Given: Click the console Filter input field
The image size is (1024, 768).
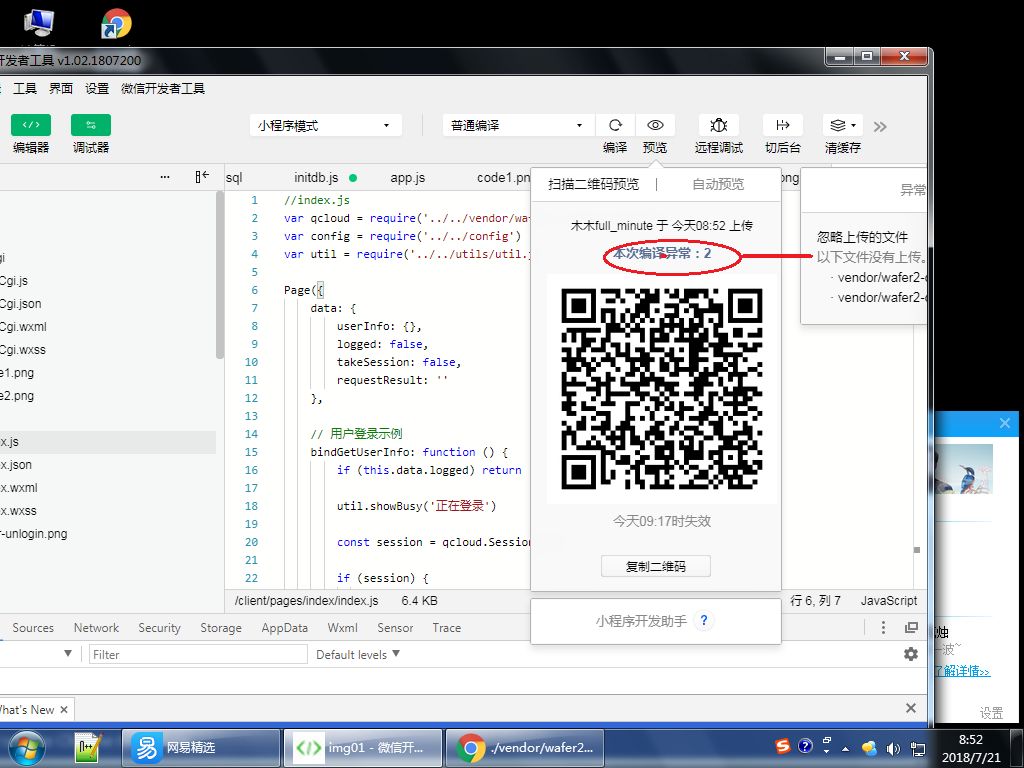Looking at the screenshot, I should 198,654.
